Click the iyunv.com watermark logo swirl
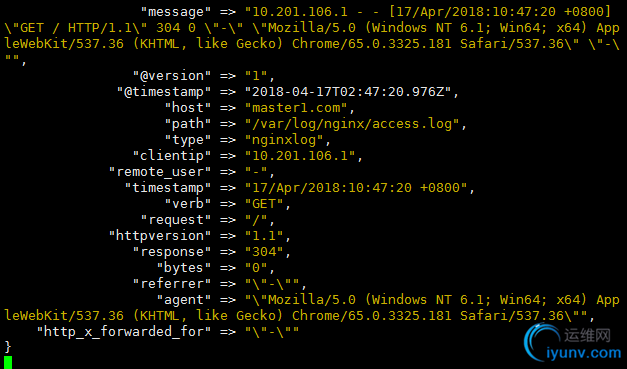This screenshot has width=627, height=369. click(x=543, y=342)
